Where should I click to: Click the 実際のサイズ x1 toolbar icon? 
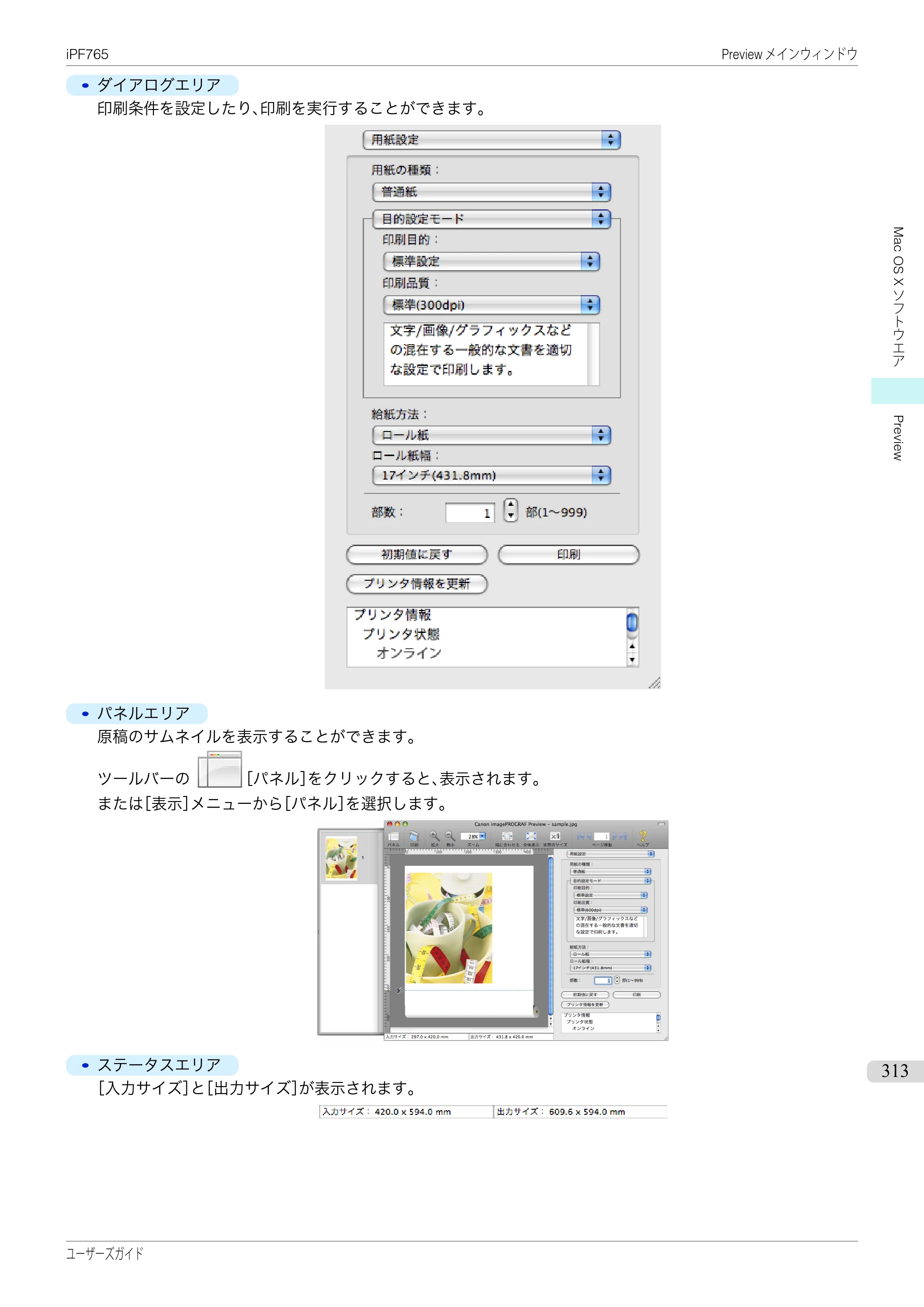(x=555, y=836)
